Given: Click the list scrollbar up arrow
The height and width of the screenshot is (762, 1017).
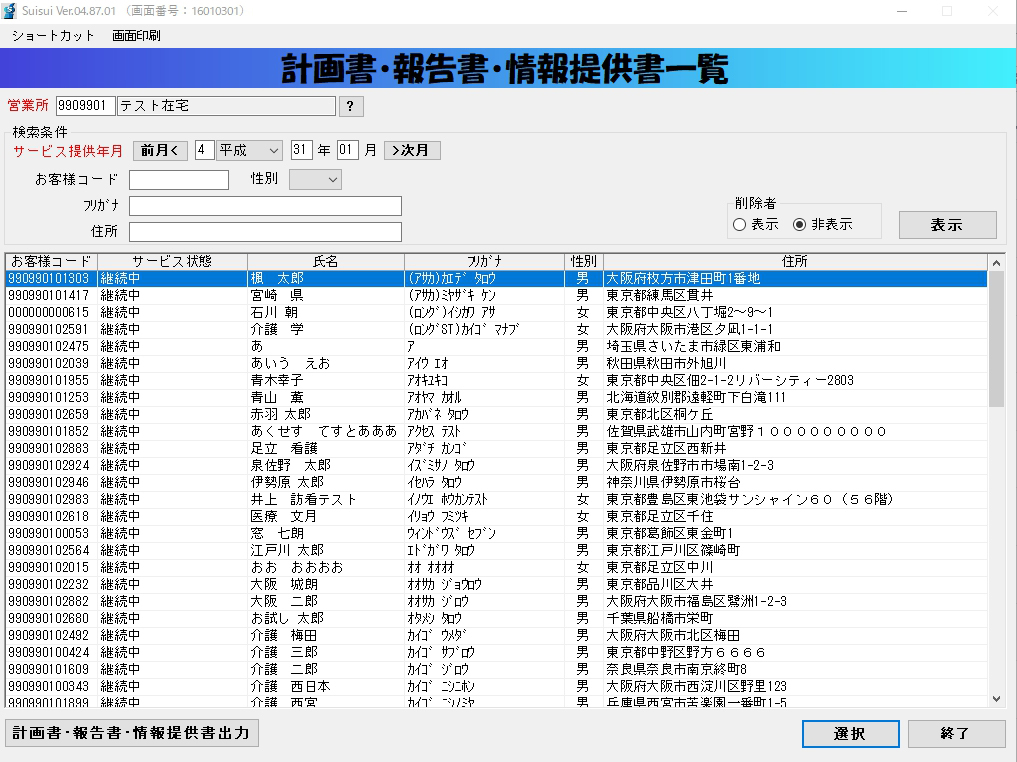Looking at the screenshot, I should pyautogui.click(x=996, y=263).
